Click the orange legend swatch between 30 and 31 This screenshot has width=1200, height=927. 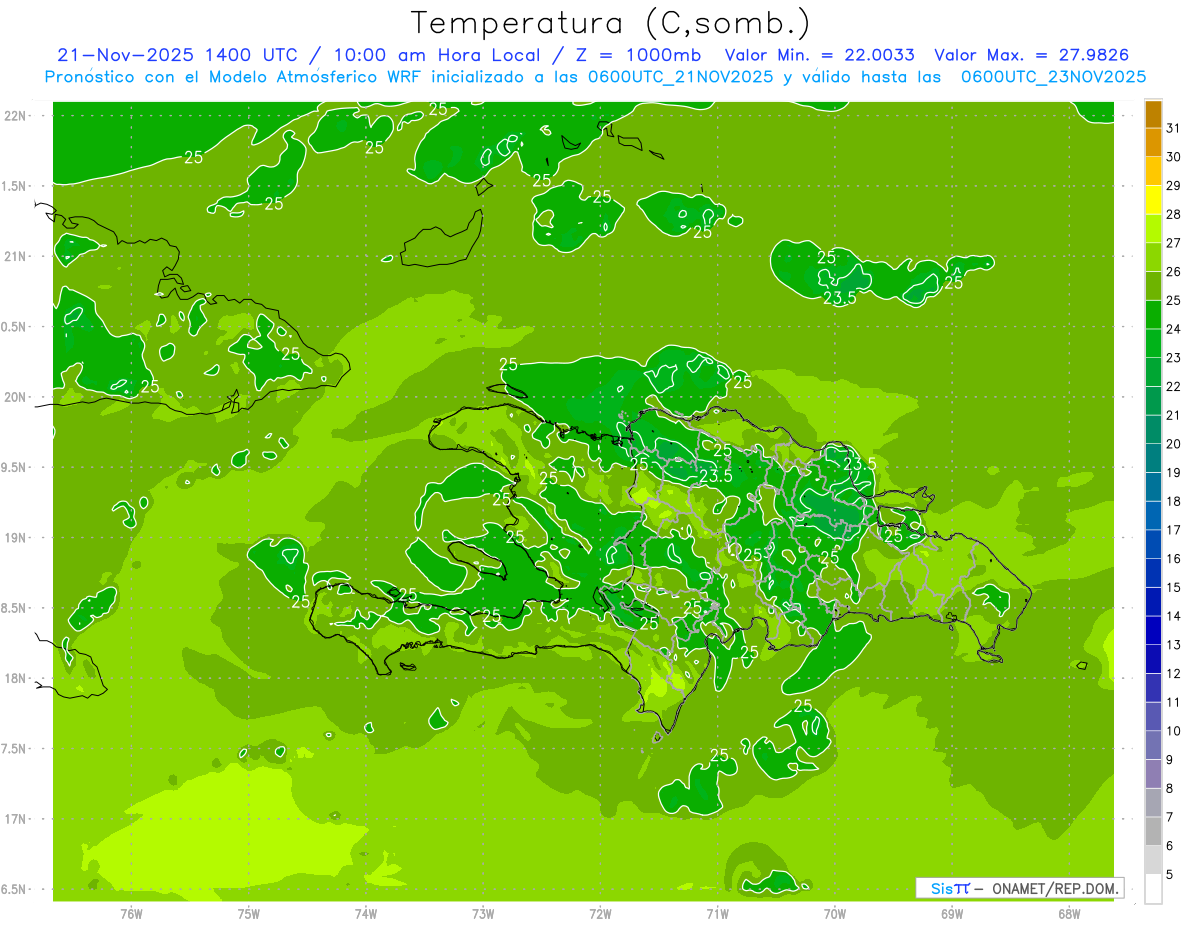(1153, 143)
